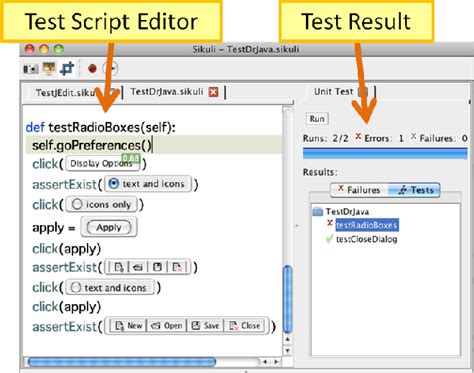Click the New Open Save Close toolbar thumbnail
Screen dimensions: 474x373
pyautogui.click(x=187, y=326)
